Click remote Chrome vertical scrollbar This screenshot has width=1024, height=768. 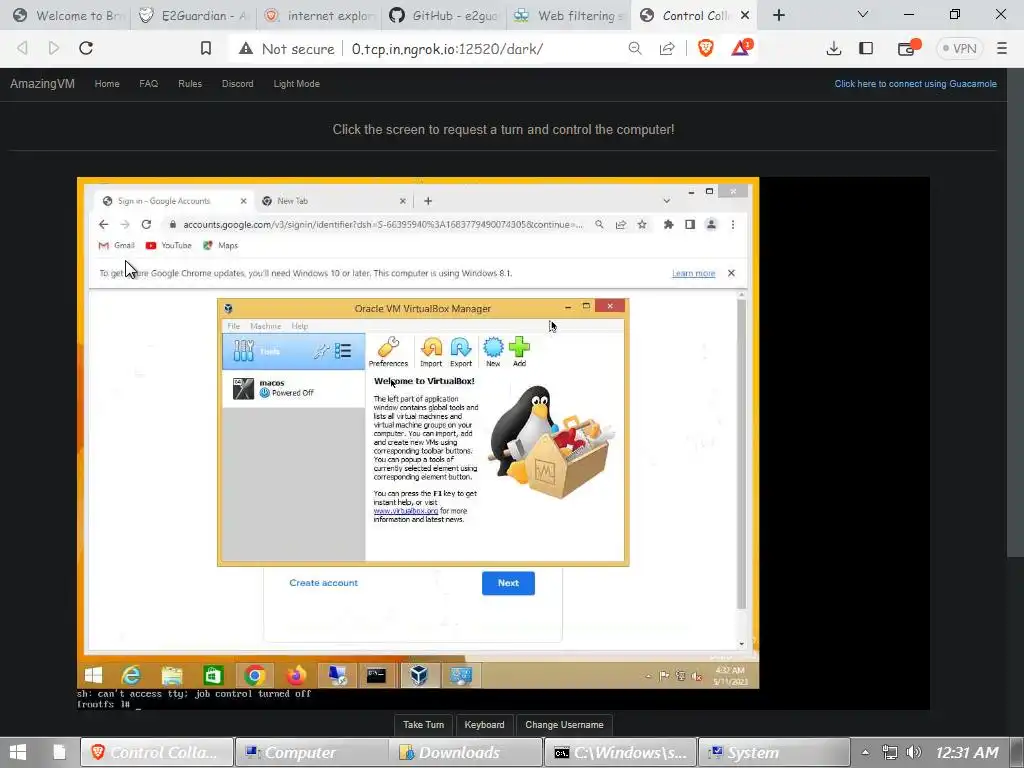(x=741, y=454)
